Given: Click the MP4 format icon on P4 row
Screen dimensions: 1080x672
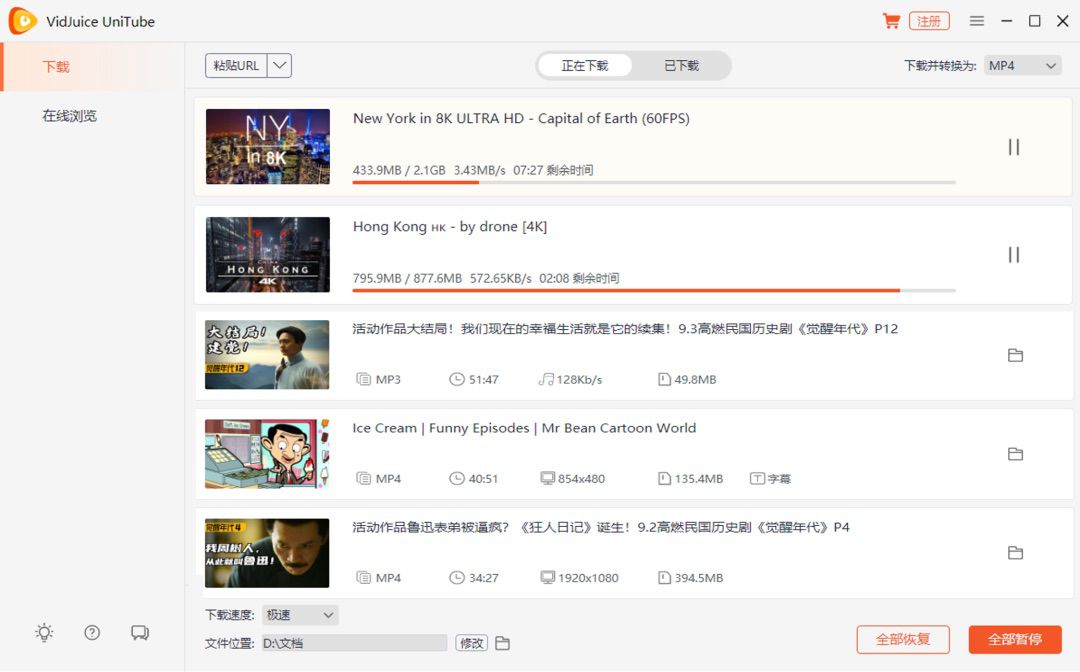Looking at the screenshot, I should point(363,578).
